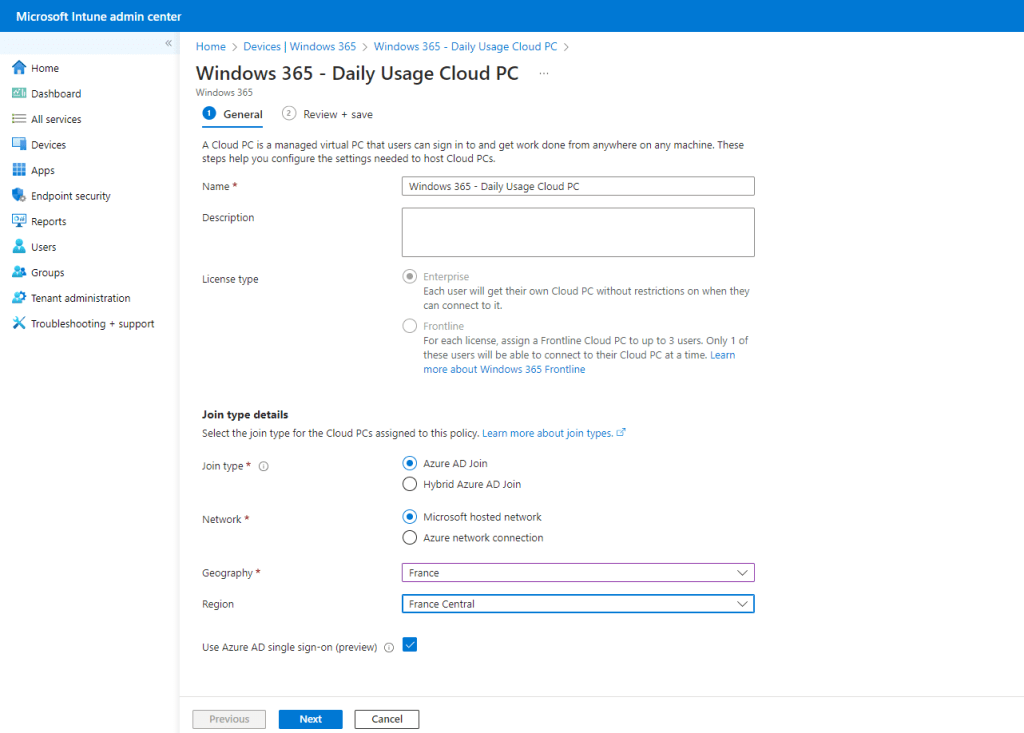The width and height of the screenshot is (1024, 733).
Task: Open the Reports icon in sidebar
Action: point(18,222)
